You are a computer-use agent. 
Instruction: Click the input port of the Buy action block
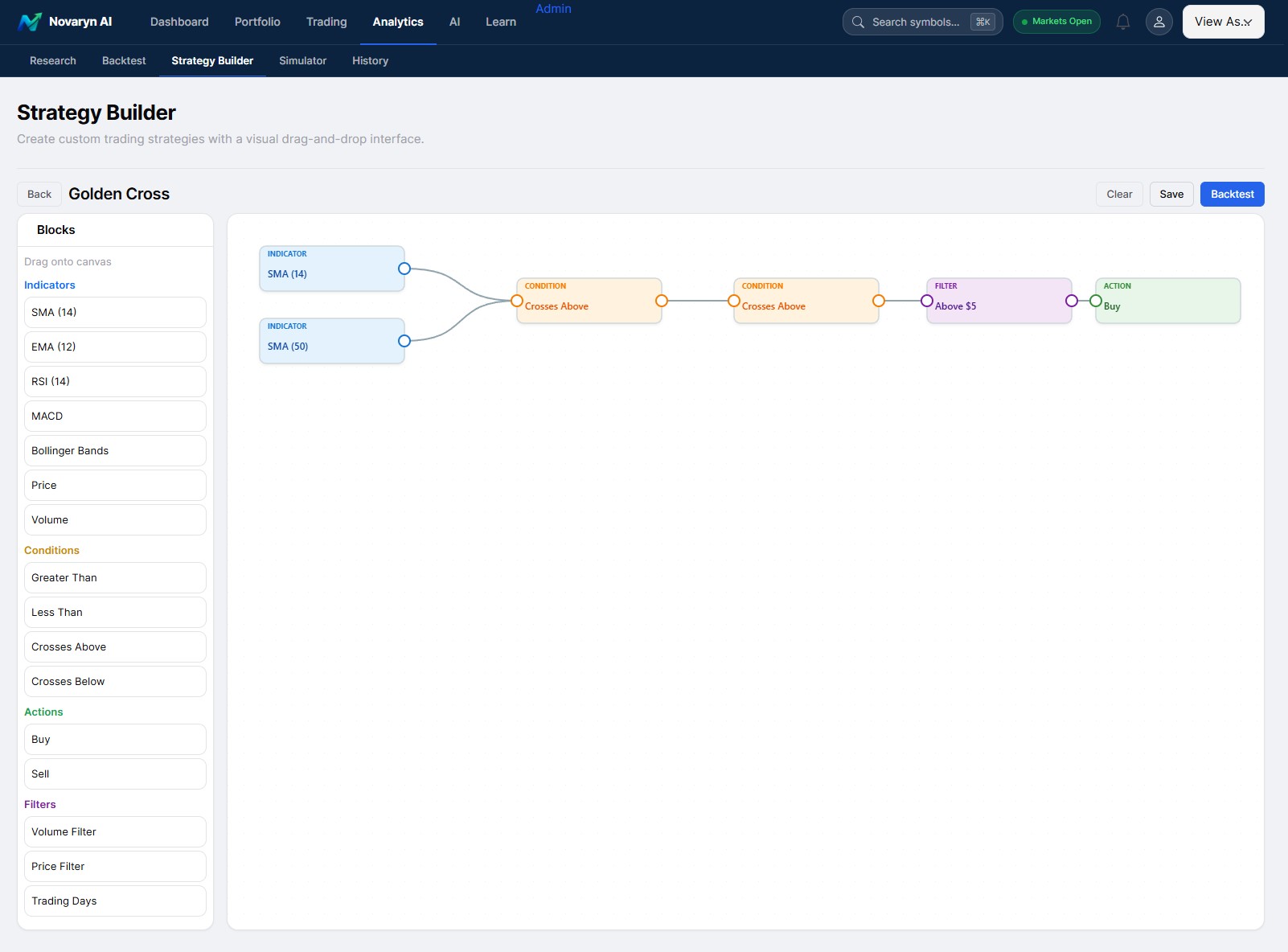click(x=1097, y=301)
